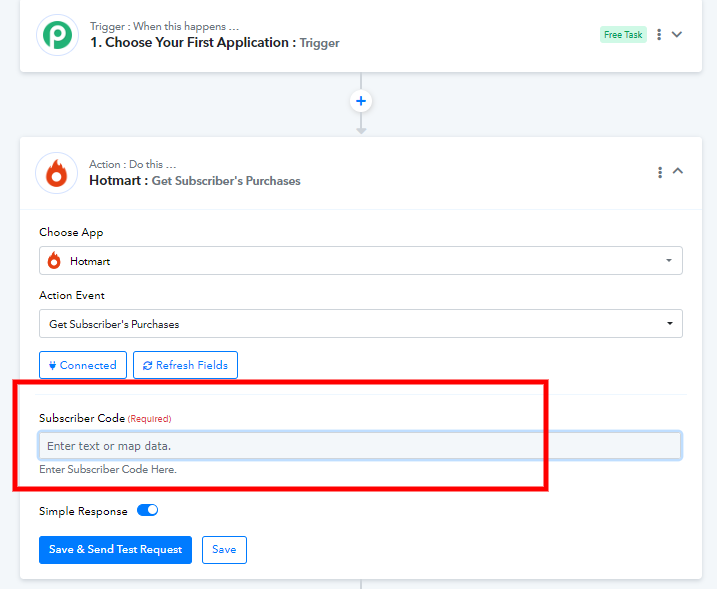Open the Hotmart action's three-dot menu
This screenshot has width=717, height=589.
[660, 172]
